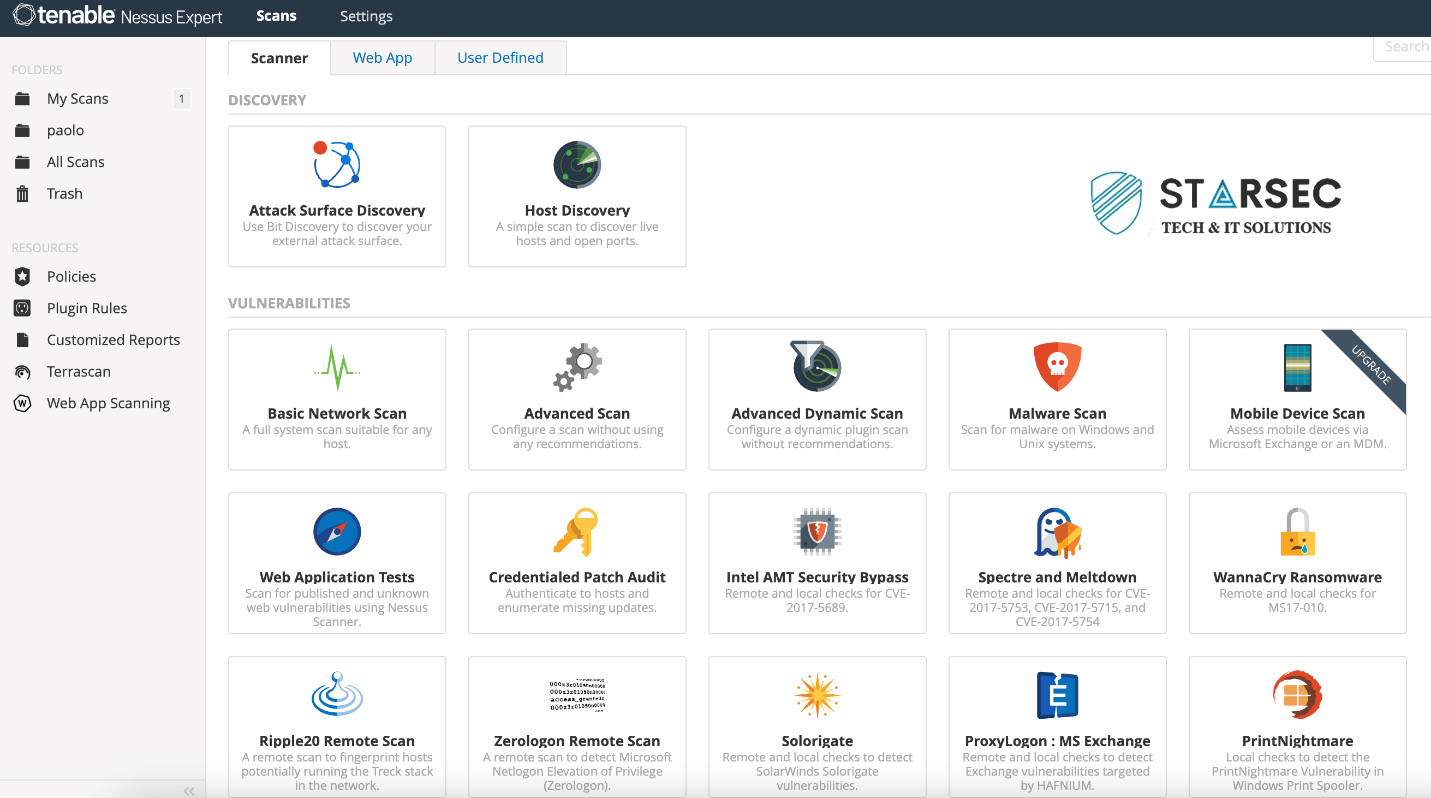Click the WannaCry Ransomware padlock icon
Viewport: 1431px width, 798px height.
pos(1297,532)
